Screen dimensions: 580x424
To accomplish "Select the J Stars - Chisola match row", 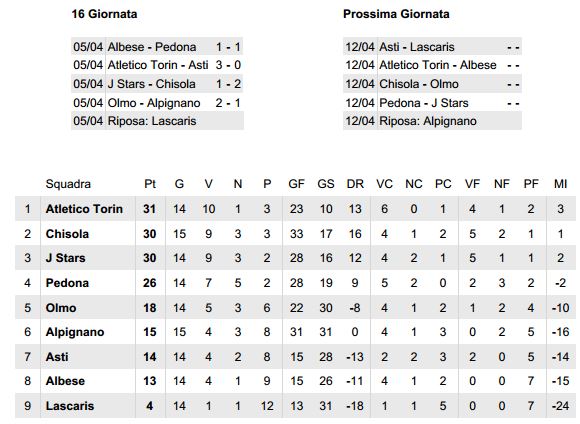I will 157,84.
